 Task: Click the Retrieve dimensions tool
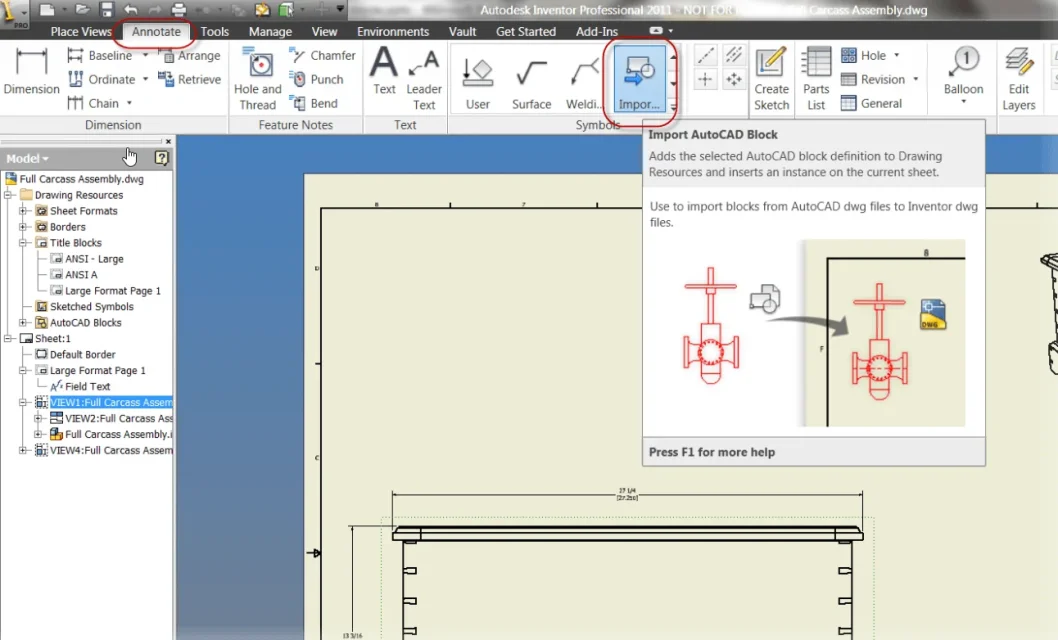tap(190, 80)
